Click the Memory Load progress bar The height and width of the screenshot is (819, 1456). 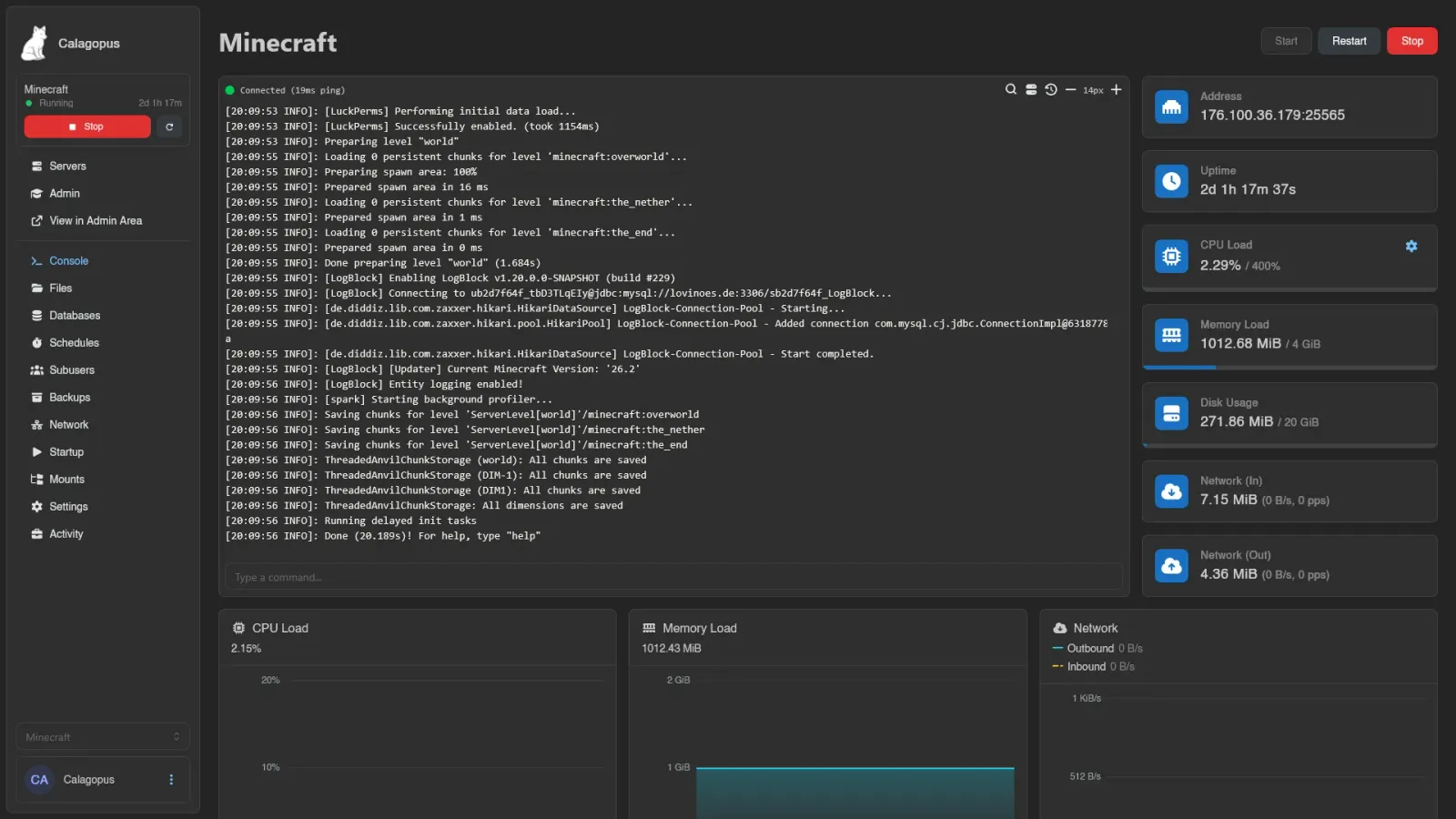[1289, 368]
